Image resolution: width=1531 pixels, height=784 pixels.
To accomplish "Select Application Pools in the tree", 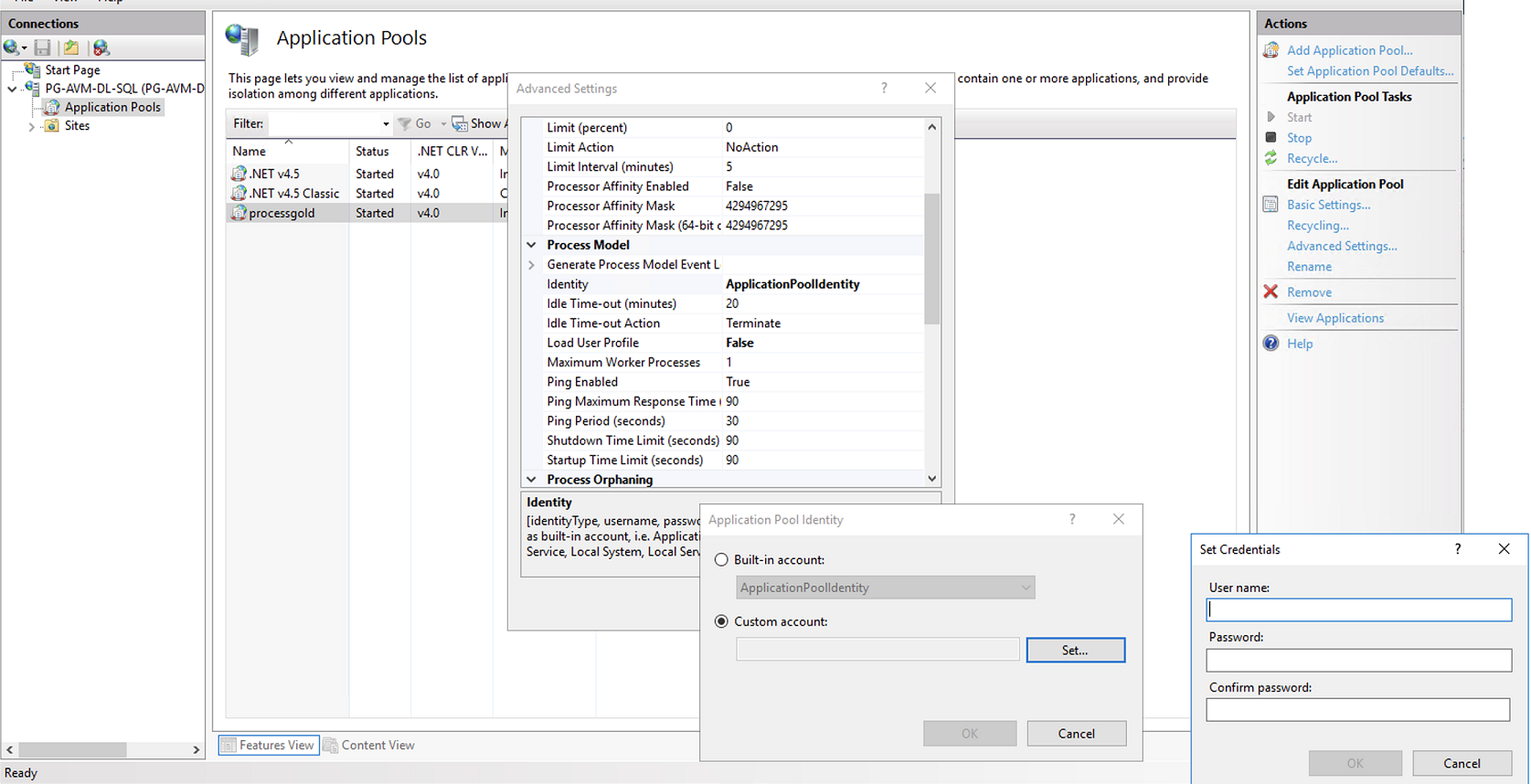I will click(x=112, y=107).
